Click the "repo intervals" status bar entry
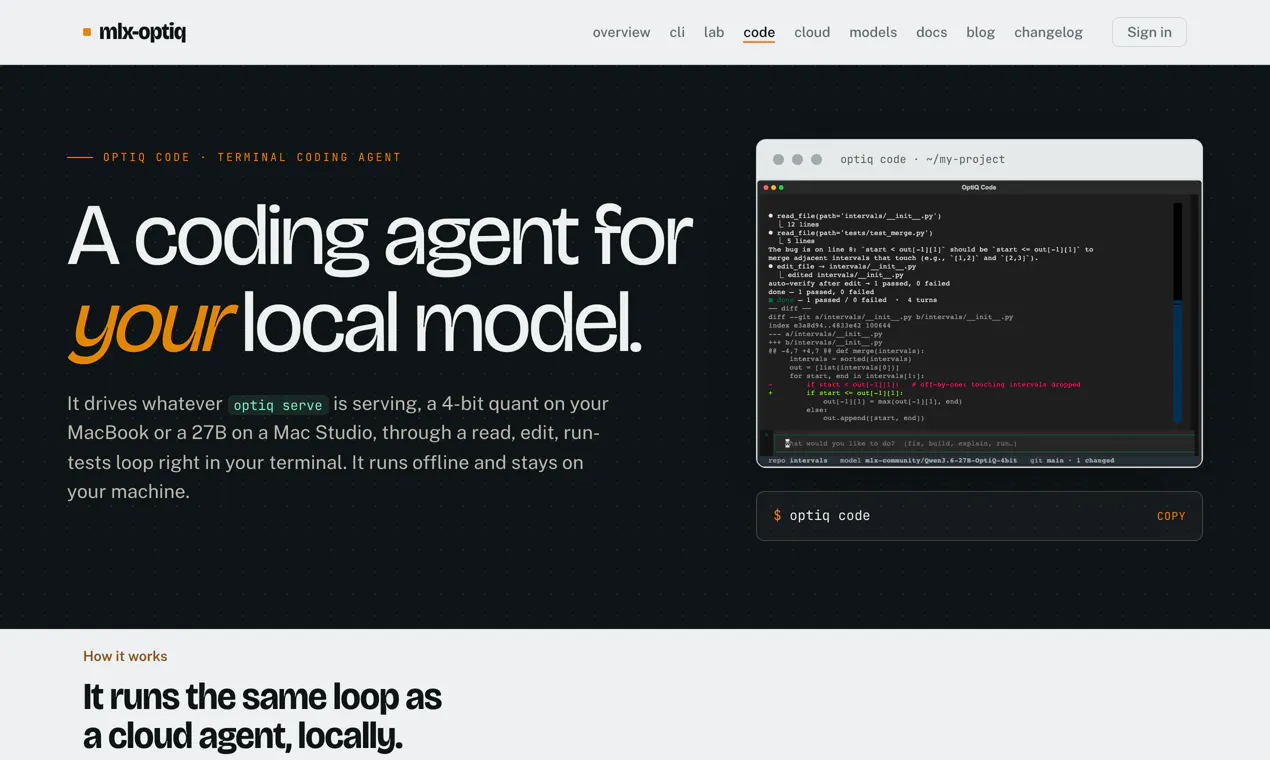Image resolution: width=1270 pixels, height=760 pixels. click(x=798, y=461)
